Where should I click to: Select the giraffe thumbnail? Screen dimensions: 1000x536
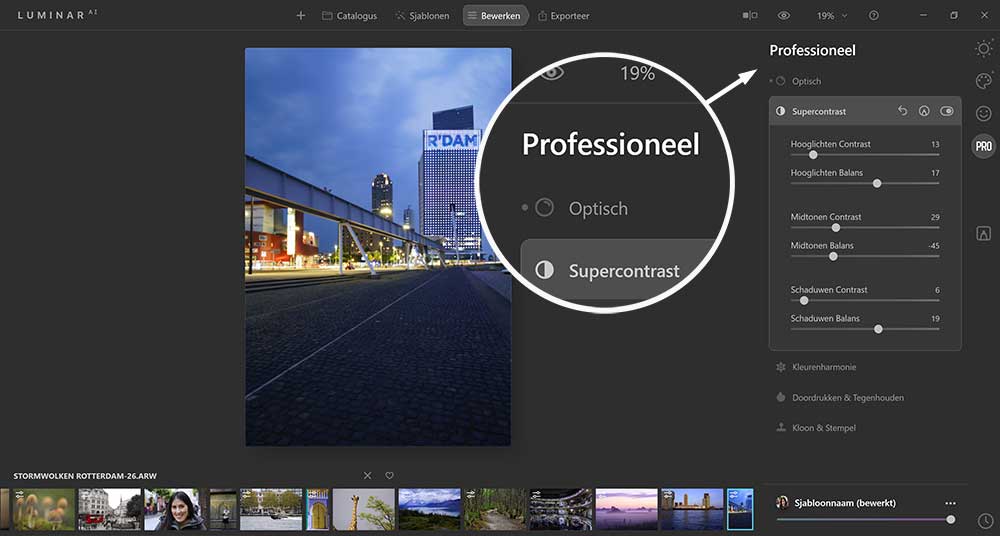coord(364,509)
